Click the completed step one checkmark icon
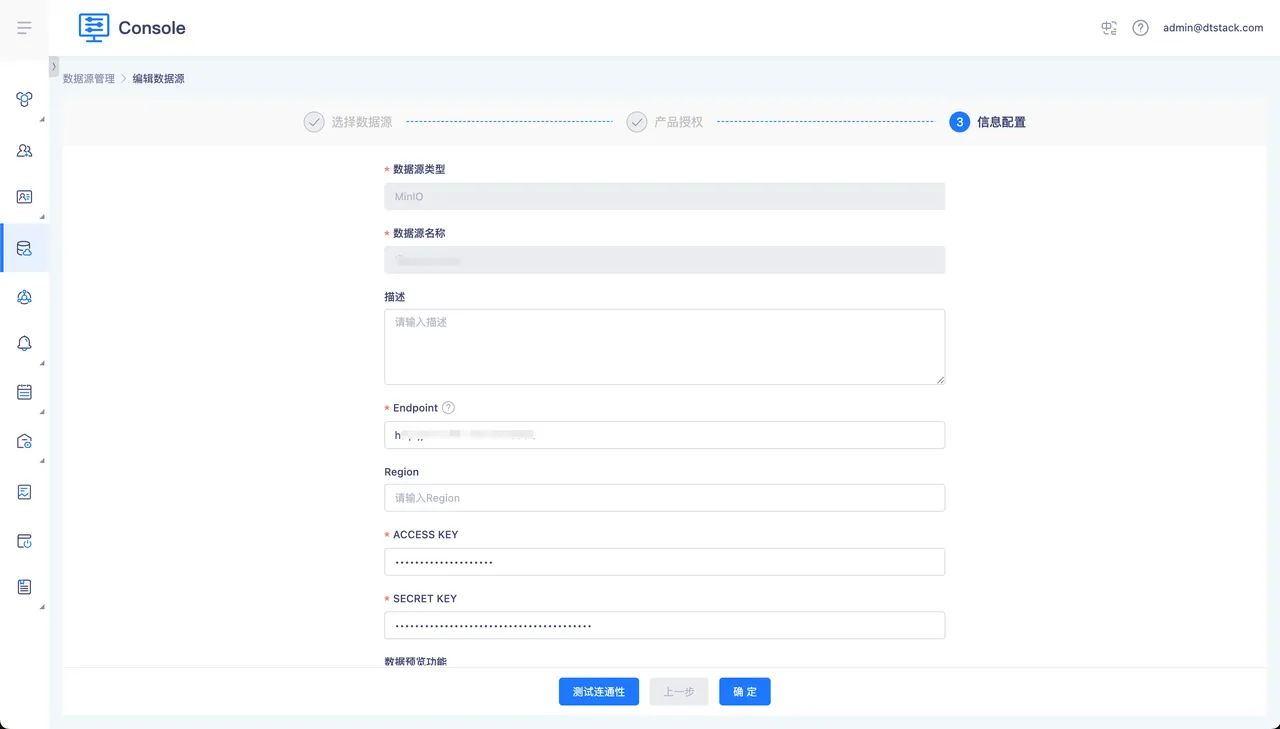 314,122
